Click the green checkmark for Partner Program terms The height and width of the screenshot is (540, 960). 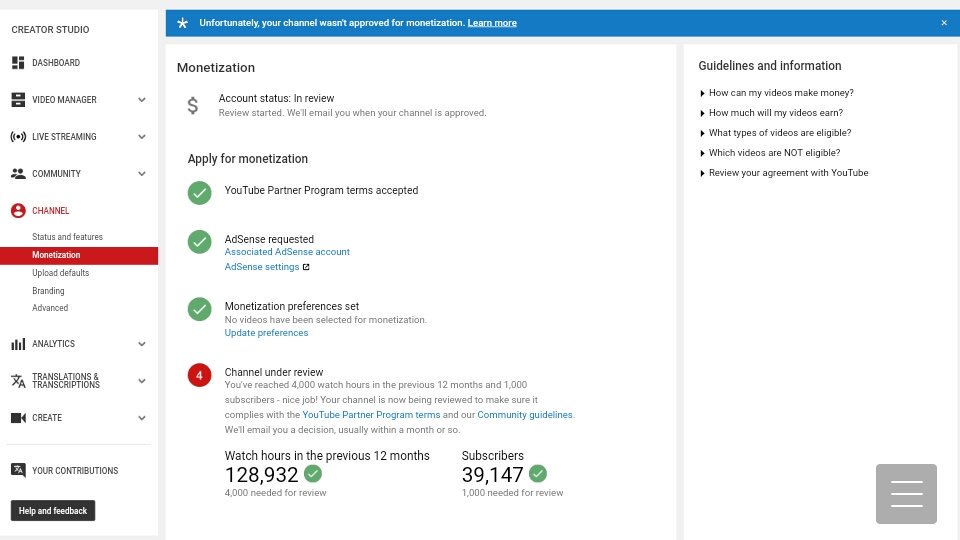pyautogui.click(x=200, y=193)
